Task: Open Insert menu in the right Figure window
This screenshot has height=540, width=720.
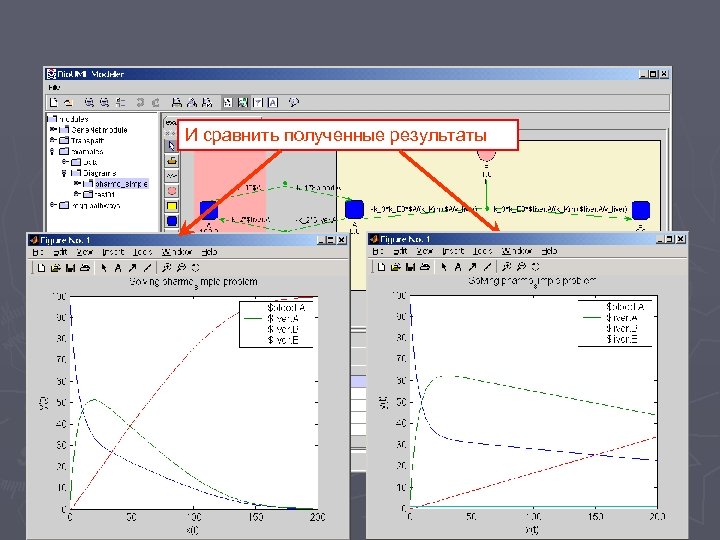Action: (453, 251)
